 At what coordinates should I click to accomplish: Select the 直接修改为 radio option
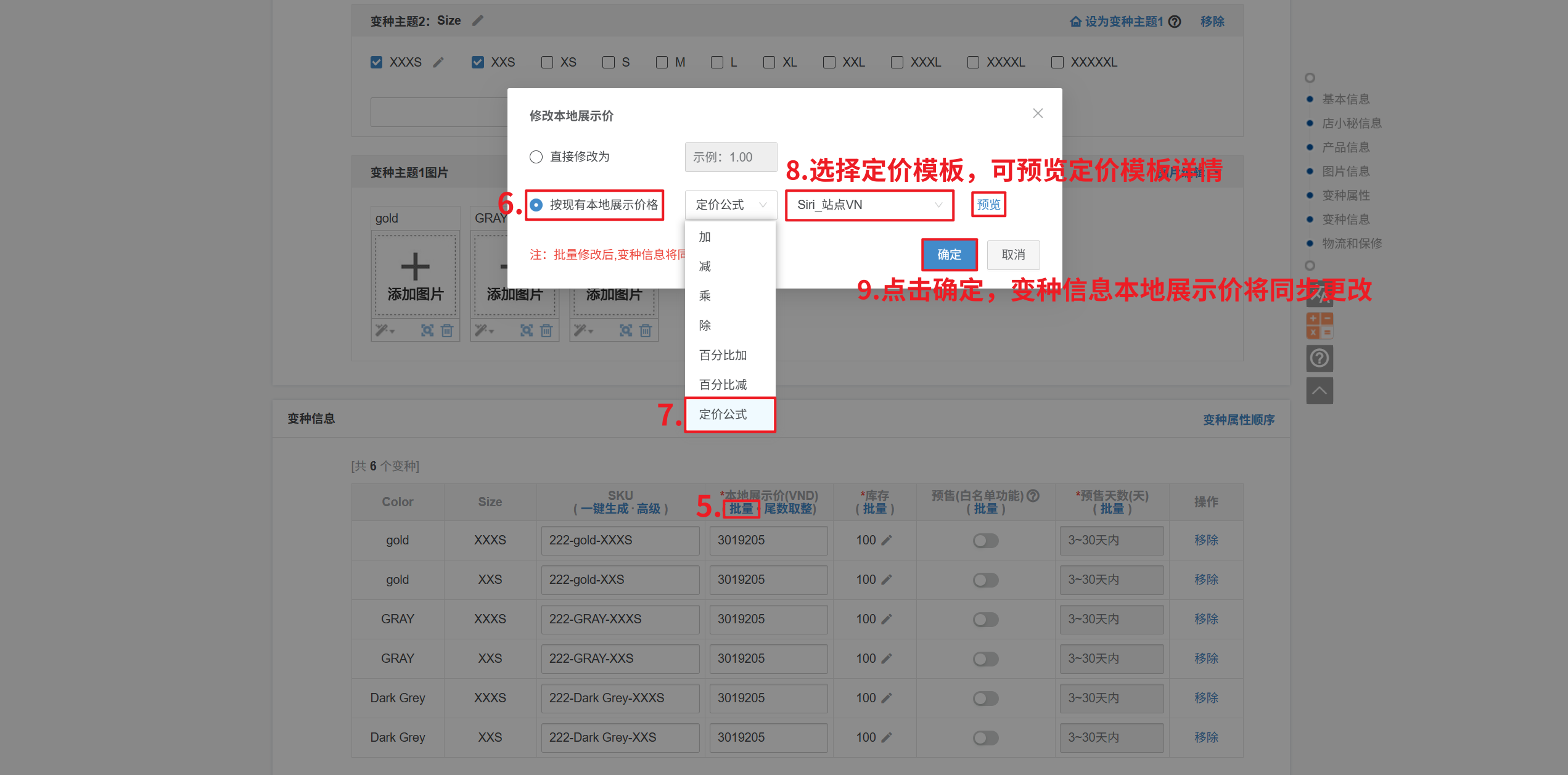[536, 157]
